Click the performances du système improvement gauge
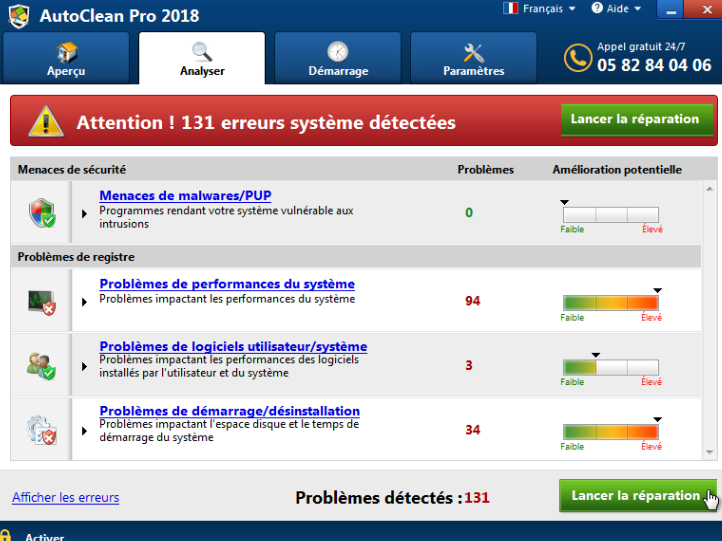 (x=610, y=303)
